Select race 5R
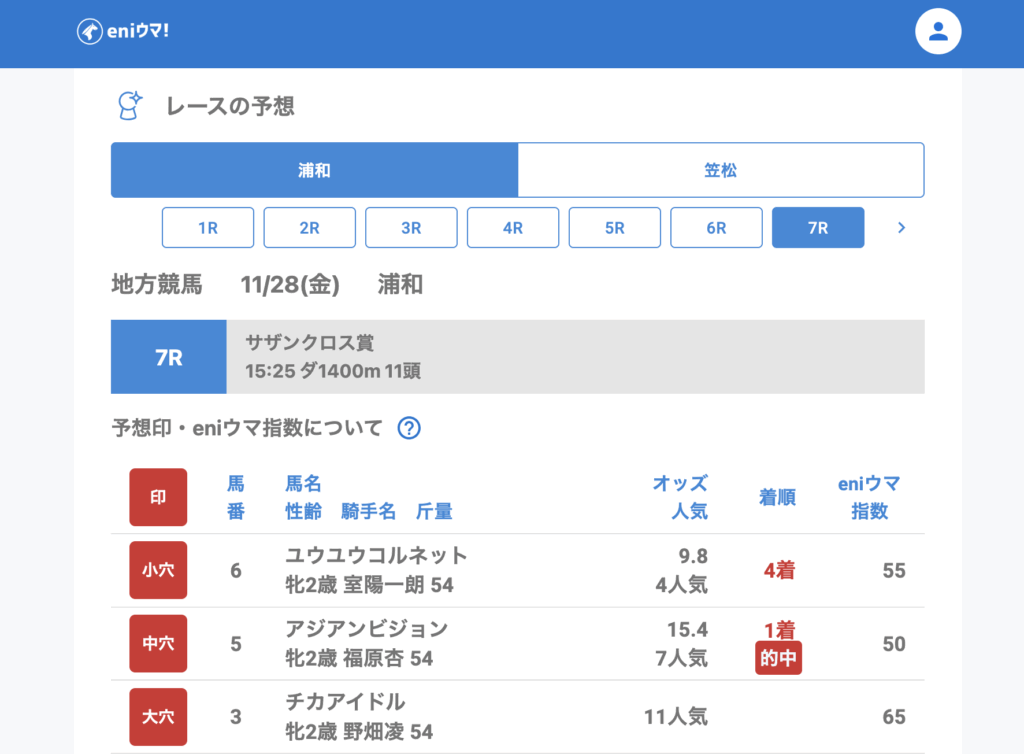The width and height of the screenshot is (1024, 754). coord(615,228)
